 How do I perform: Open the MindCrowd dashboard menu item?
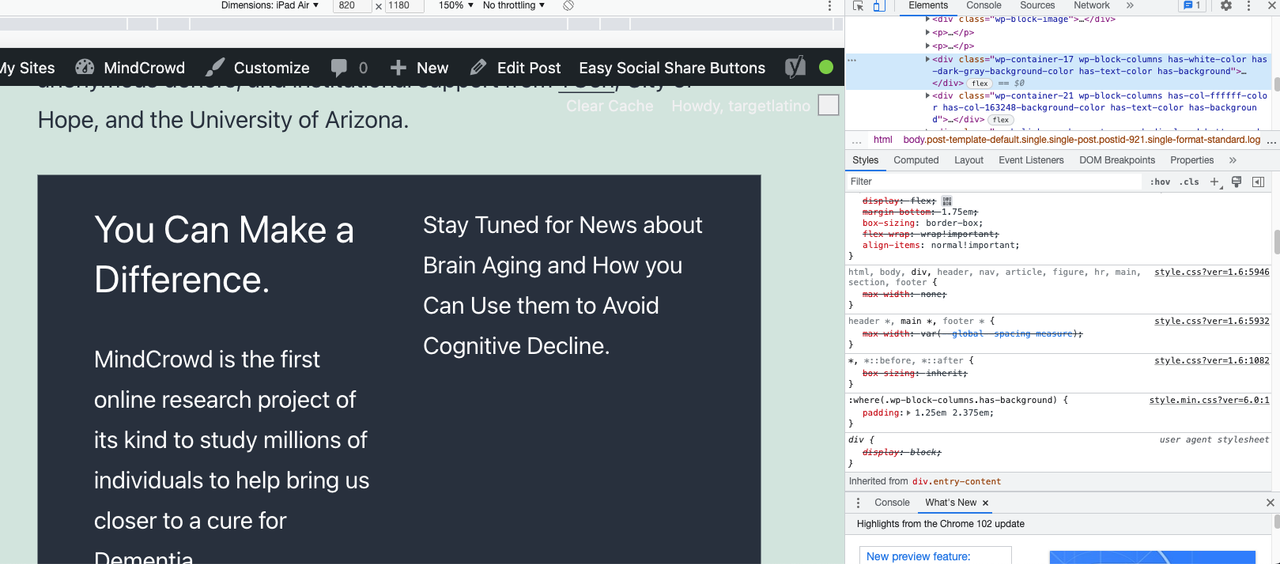130,68
